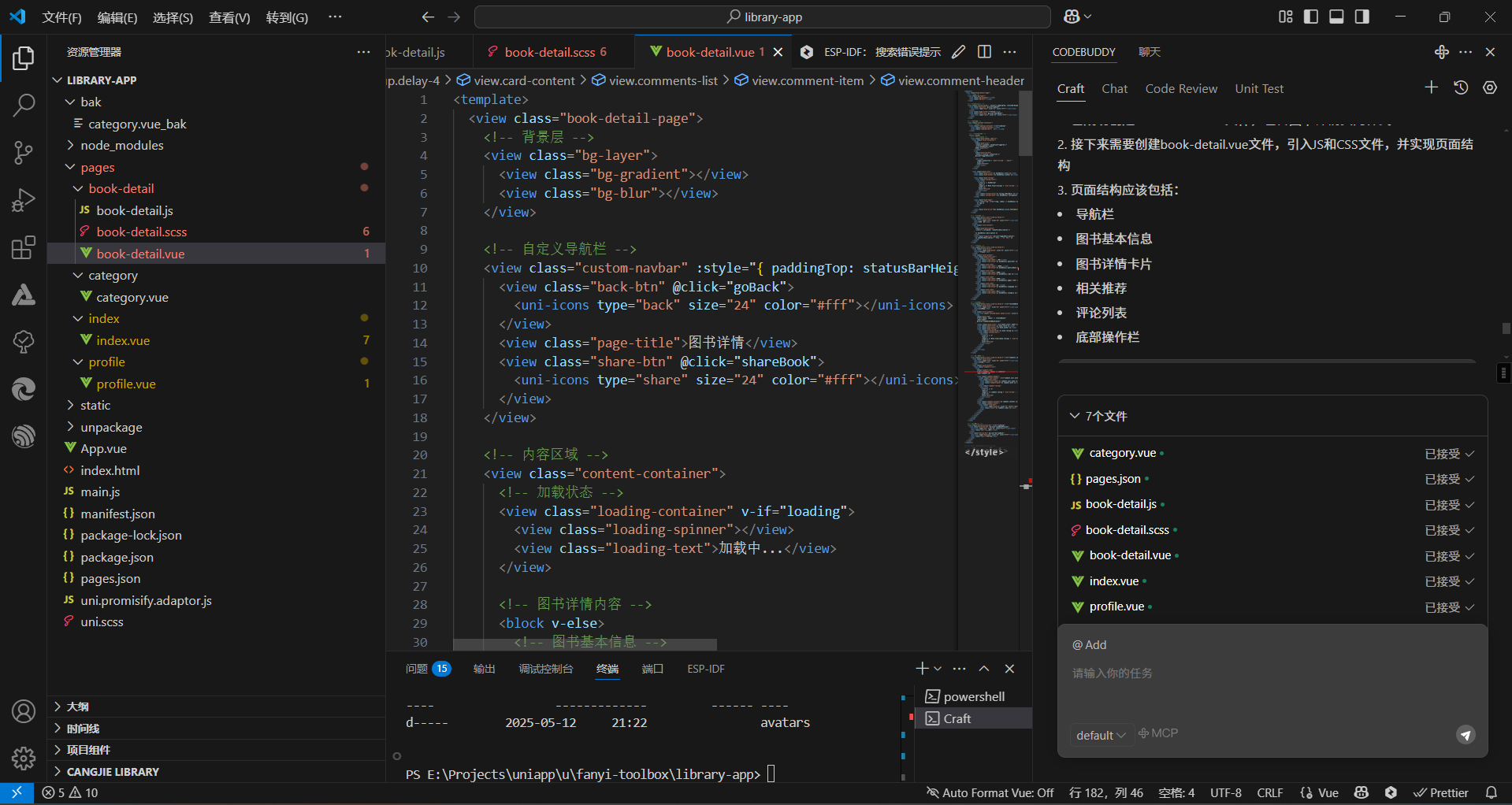Click the ESP-IDF spiral icon in activity bar
The image size is (1512, 805).
[24, 436]
